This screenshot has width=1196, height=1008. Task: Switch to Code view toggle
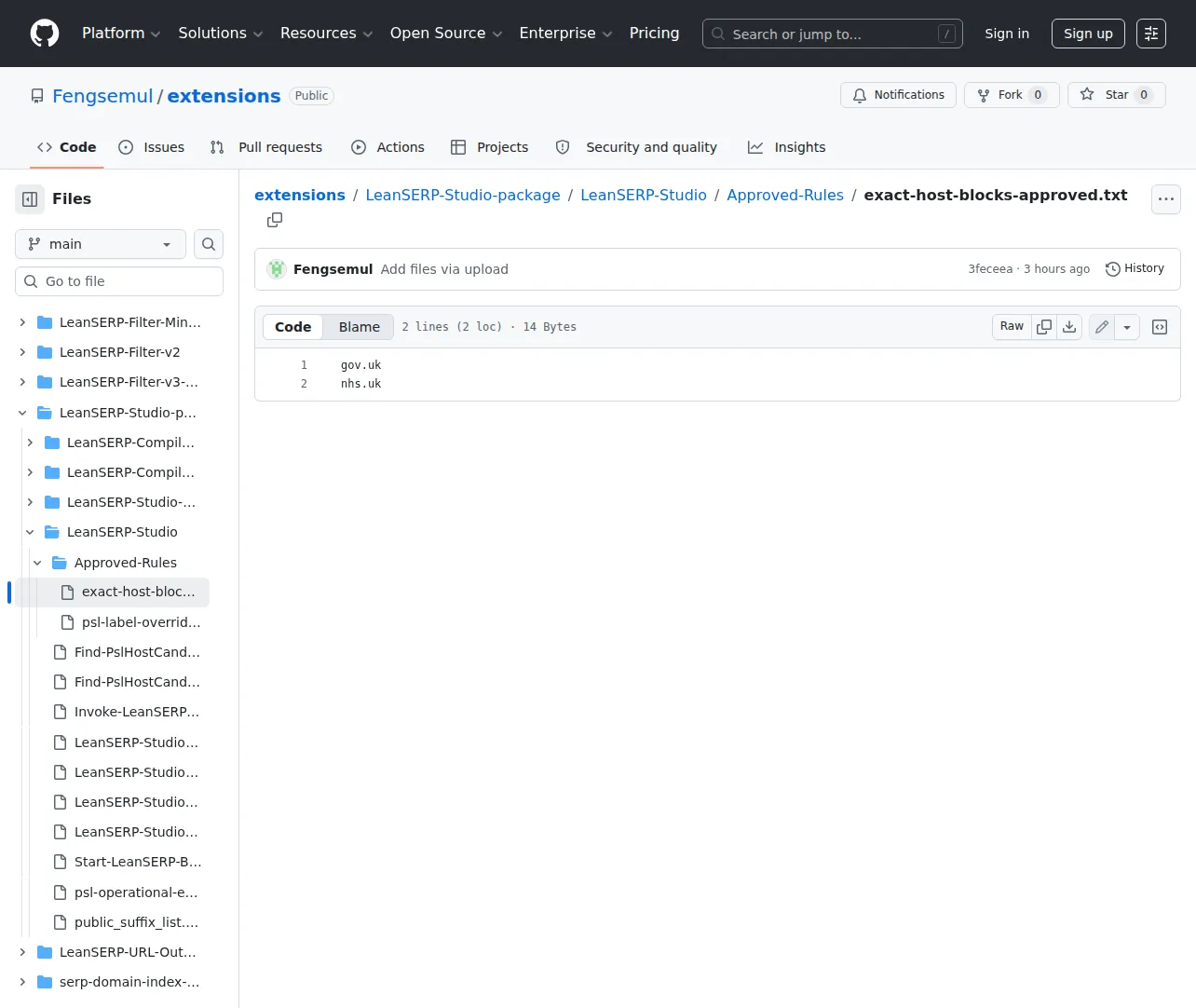point(292,327)
